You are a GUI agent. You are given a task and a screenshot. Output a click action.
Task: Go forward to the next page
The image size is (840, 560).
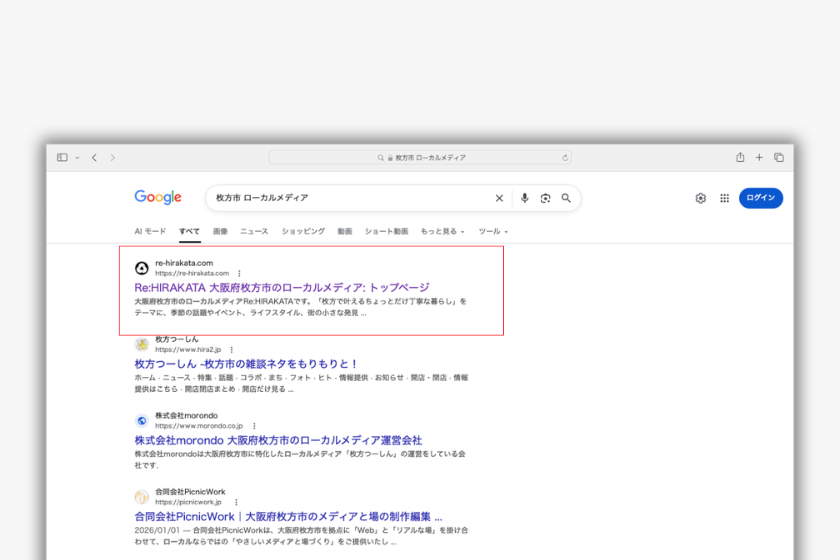[x=112, y=158]
